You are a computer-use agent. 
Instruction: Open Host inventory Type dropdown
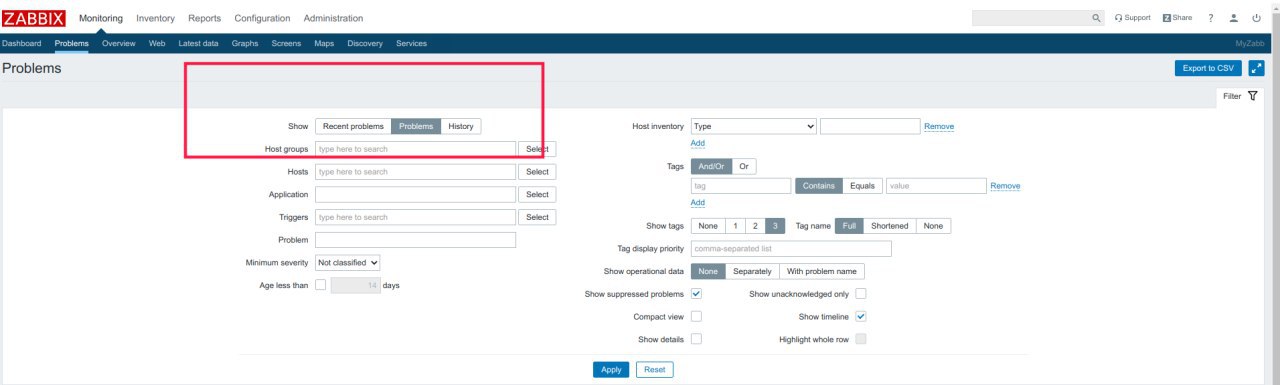pyautogui.click(x=754, y=126)
